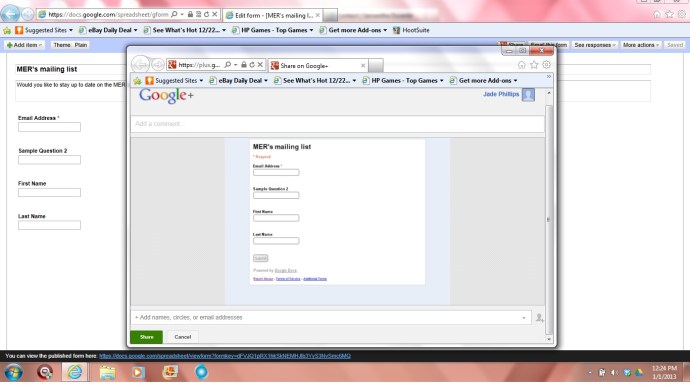Click the green Share button
This screenshot has height=387, width=690.
(x=147, y=337)
